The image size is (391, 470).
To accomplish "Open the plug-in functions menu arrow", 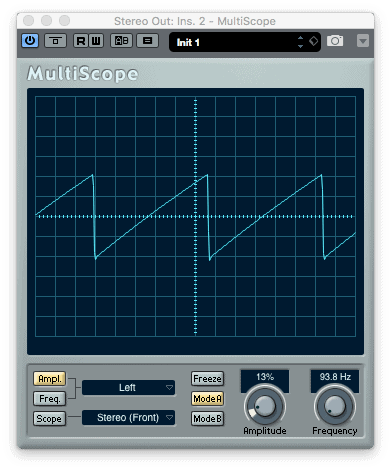I will click(363, 41).
